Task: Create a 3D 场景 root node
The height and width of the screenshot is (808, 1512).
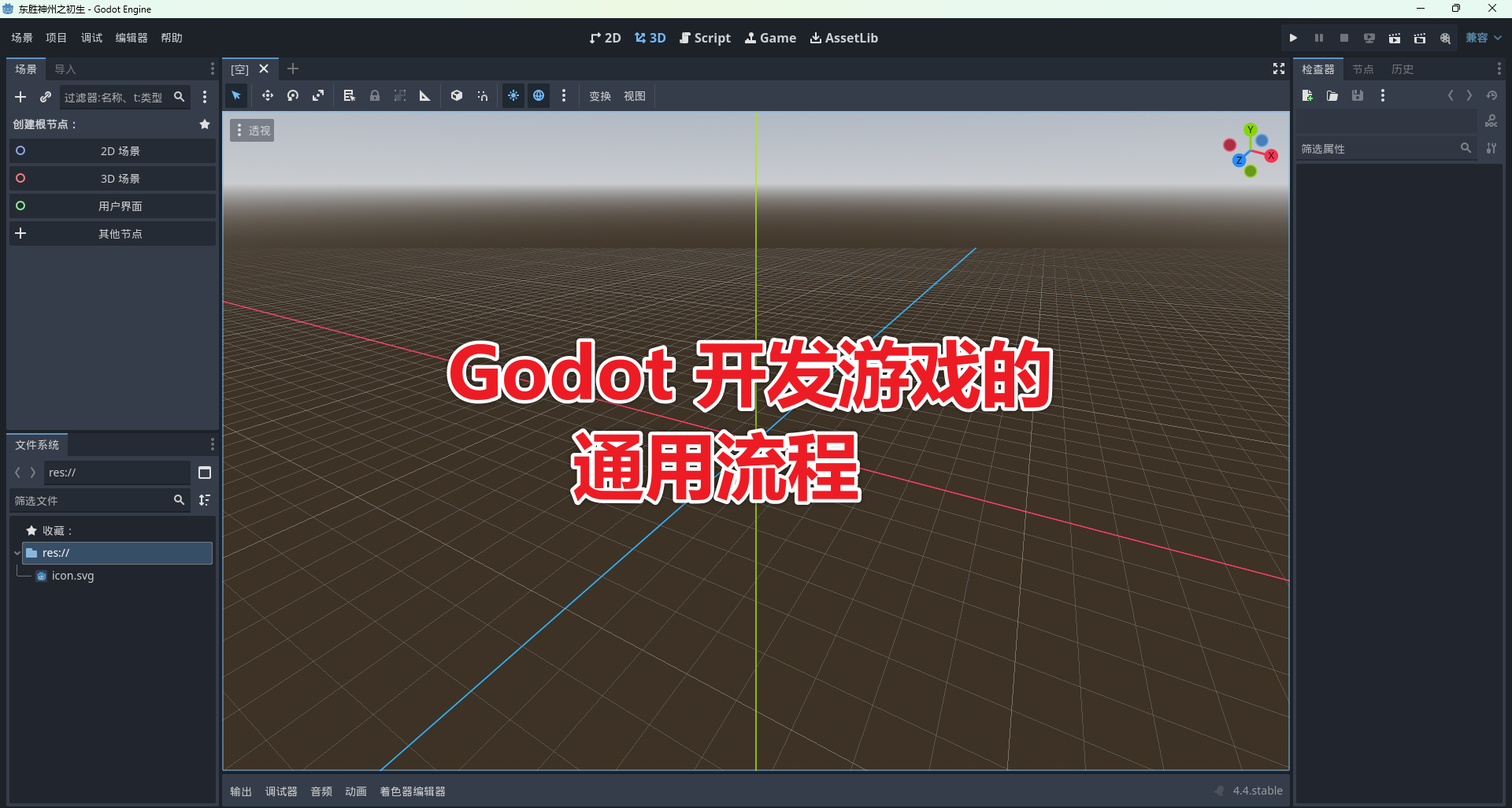Action: 113,179
